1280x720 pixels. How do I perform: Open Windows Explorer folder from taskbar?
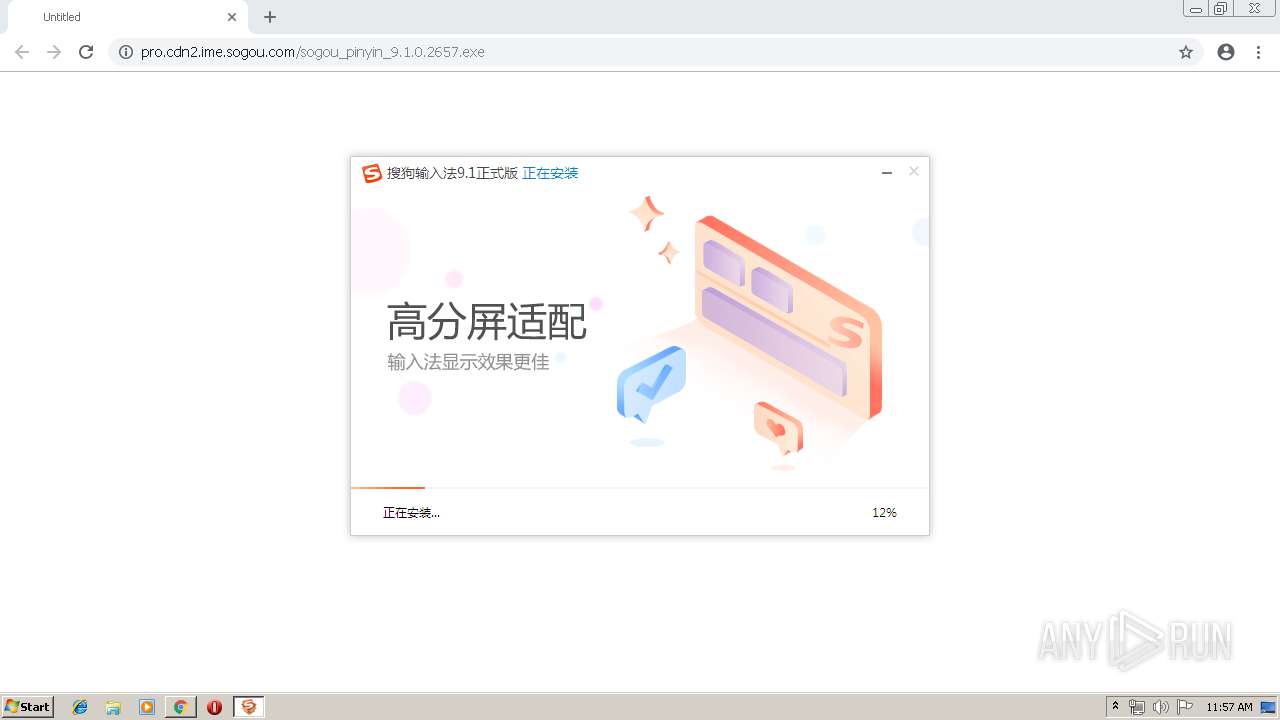113,707
